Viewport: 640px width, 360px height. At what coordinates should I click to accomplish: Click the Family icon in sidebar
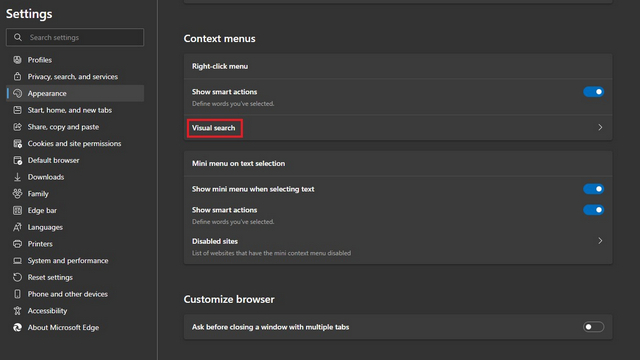(x=17, y=194)
